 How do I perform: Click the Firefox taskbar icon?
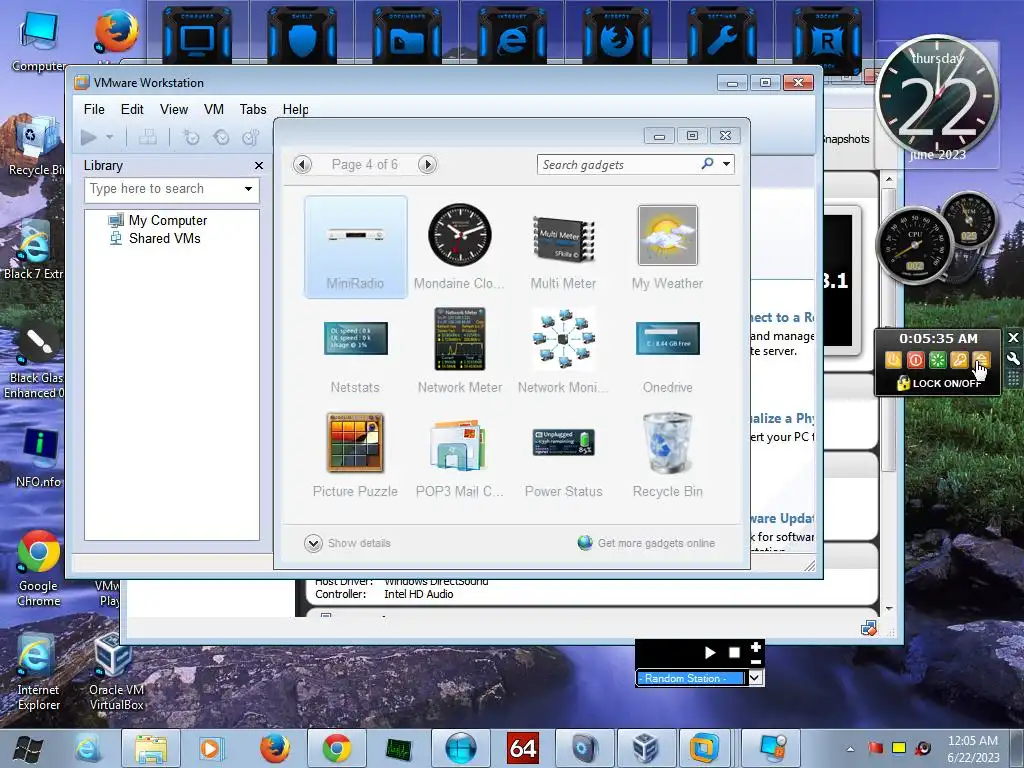(x=275, y=748)
